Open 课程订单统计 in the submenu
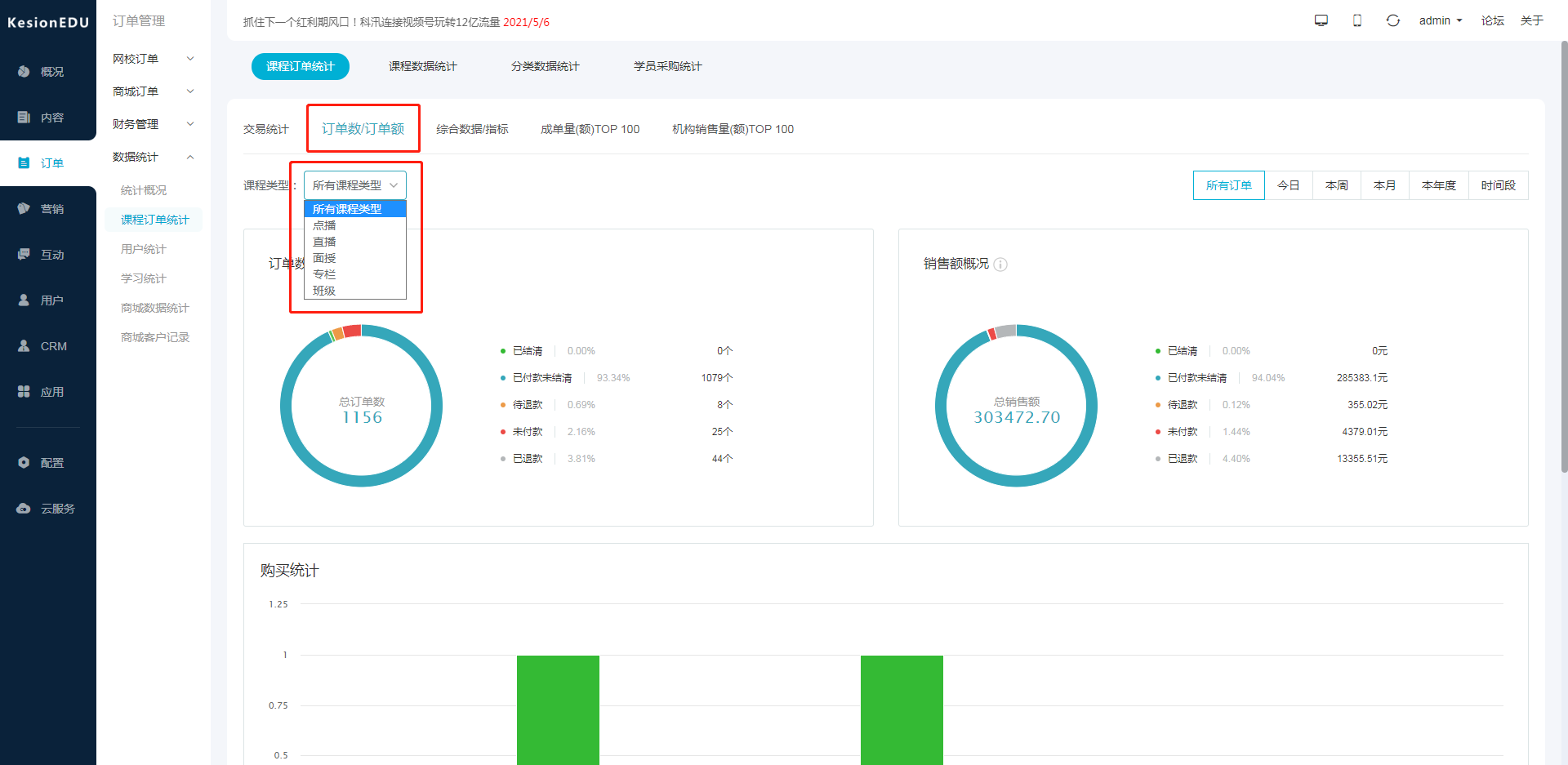 pyautogui.click(x=154, y=220)
